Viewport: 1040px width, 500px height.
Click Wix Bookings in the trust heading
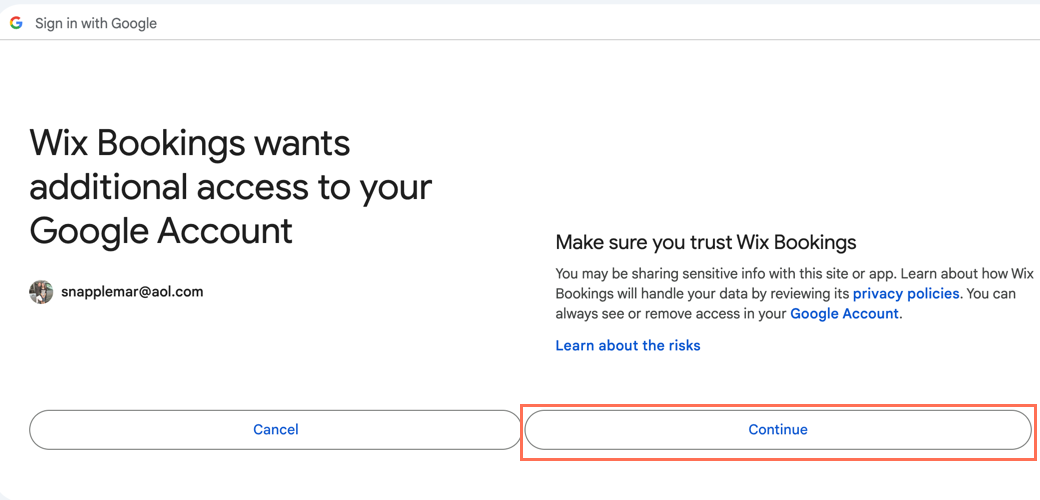pyautogui.click(x=797, y=242)
